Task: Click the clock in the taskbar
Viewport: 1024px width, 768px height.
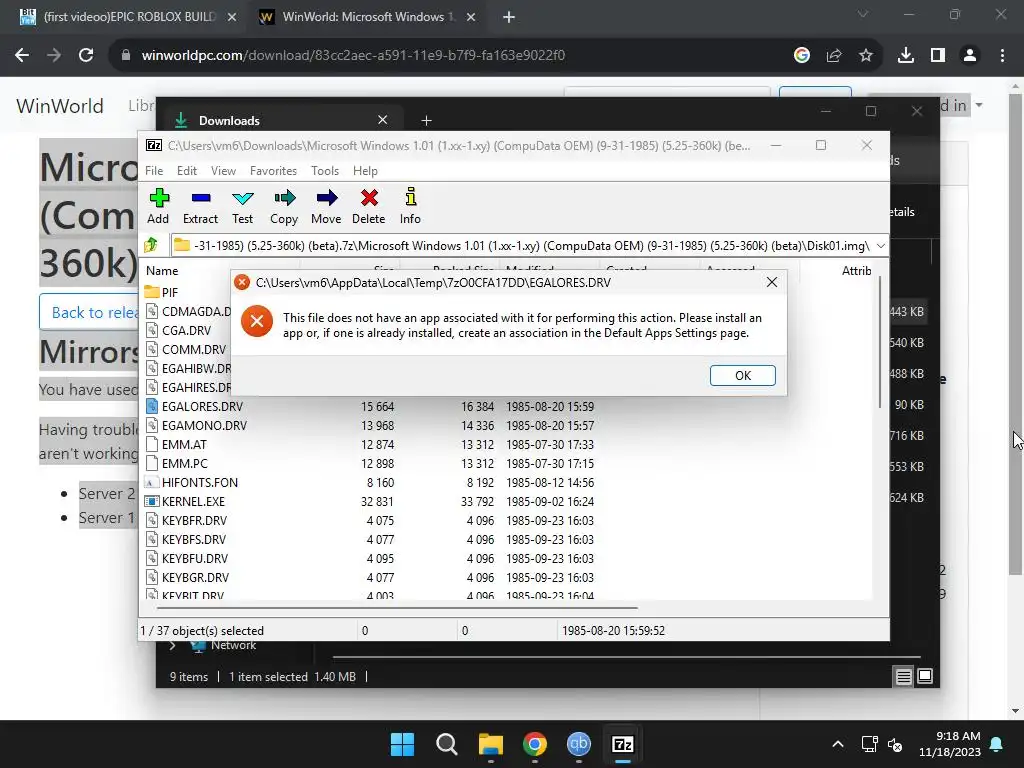Action: coord(949,744)
